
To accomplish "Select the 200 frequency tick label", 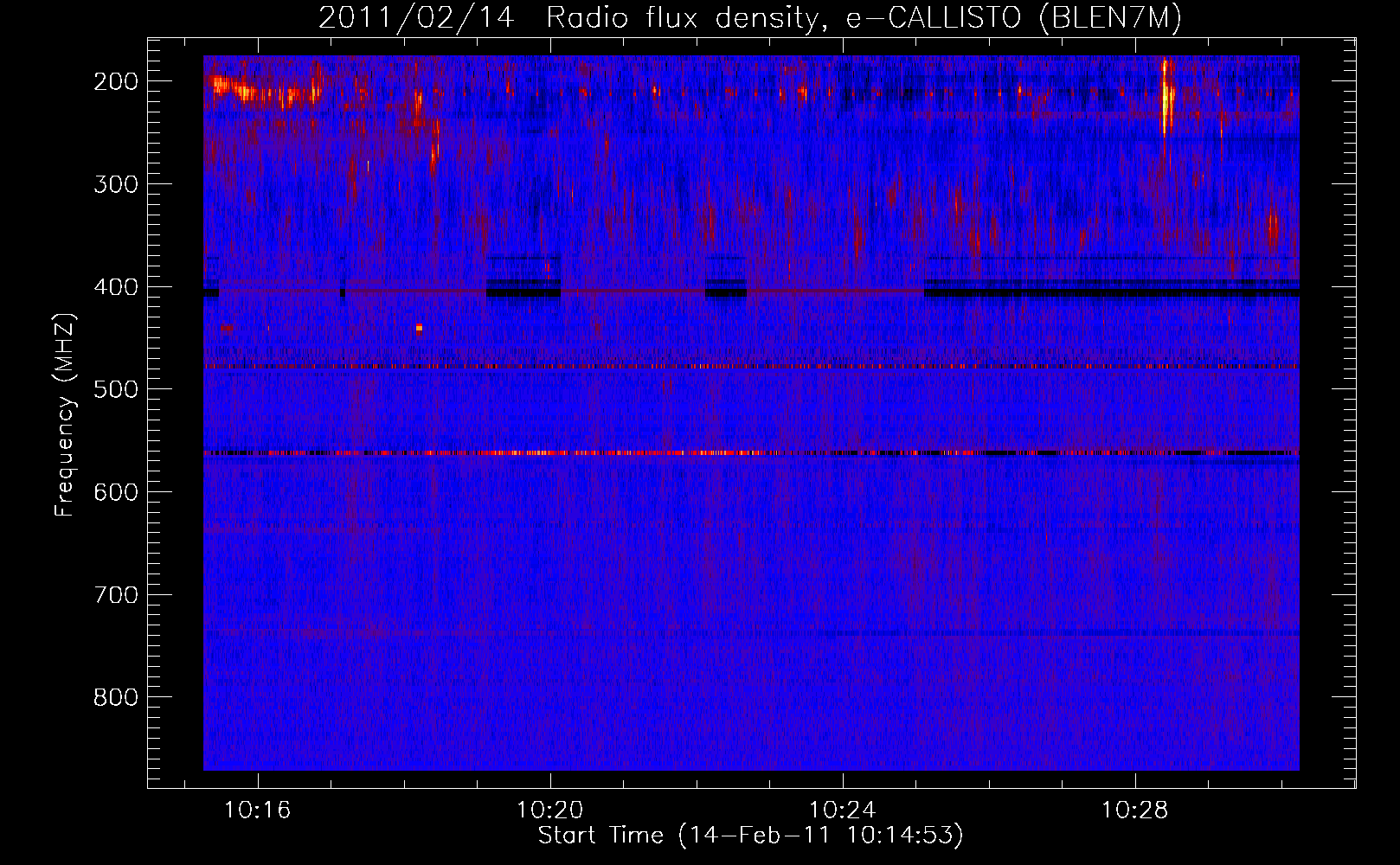I will [116, 81].
